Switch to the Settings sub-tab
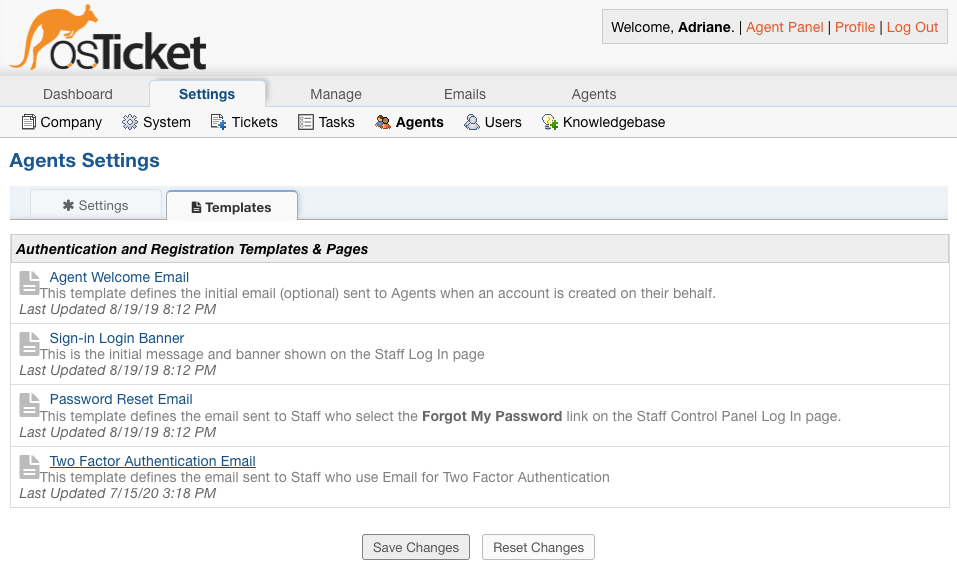The width and height of the screenshot is (957, 572). [96, 205]
